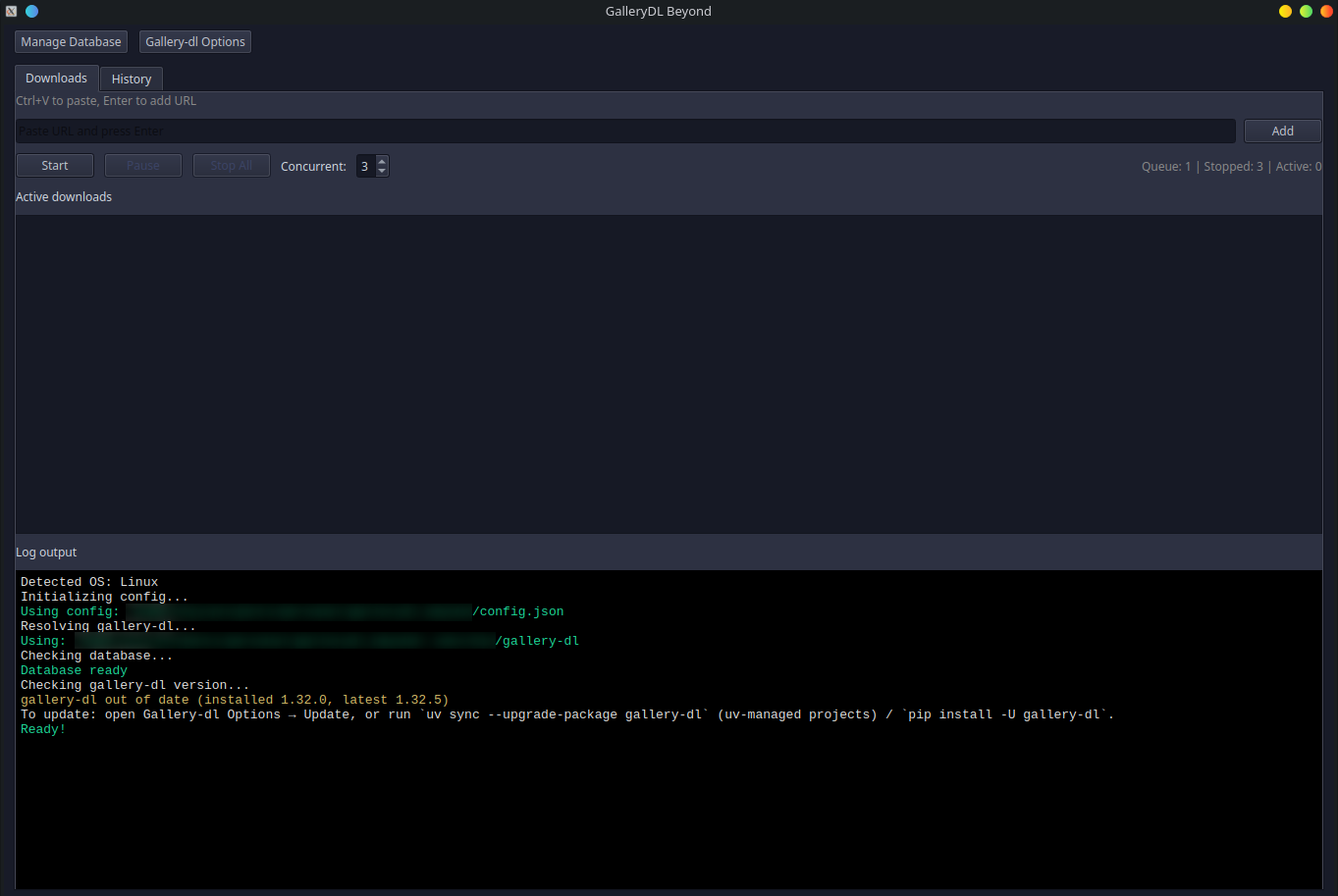1338x896 pixels.
Task: Click the Concurrent value field showing 3
Action: [365, 167]
